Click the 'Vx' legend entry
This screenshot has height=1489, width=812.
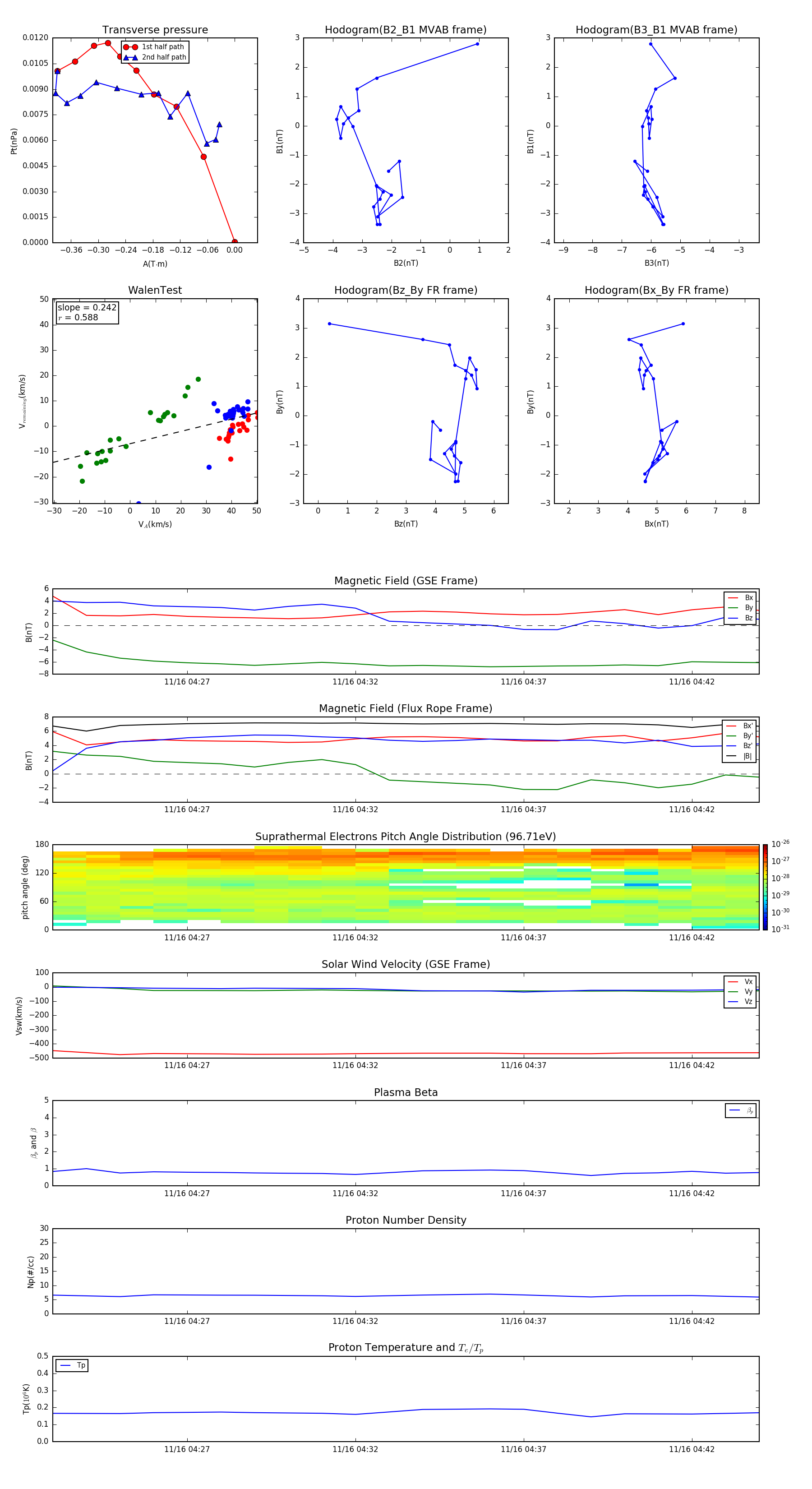coord(741,981)
